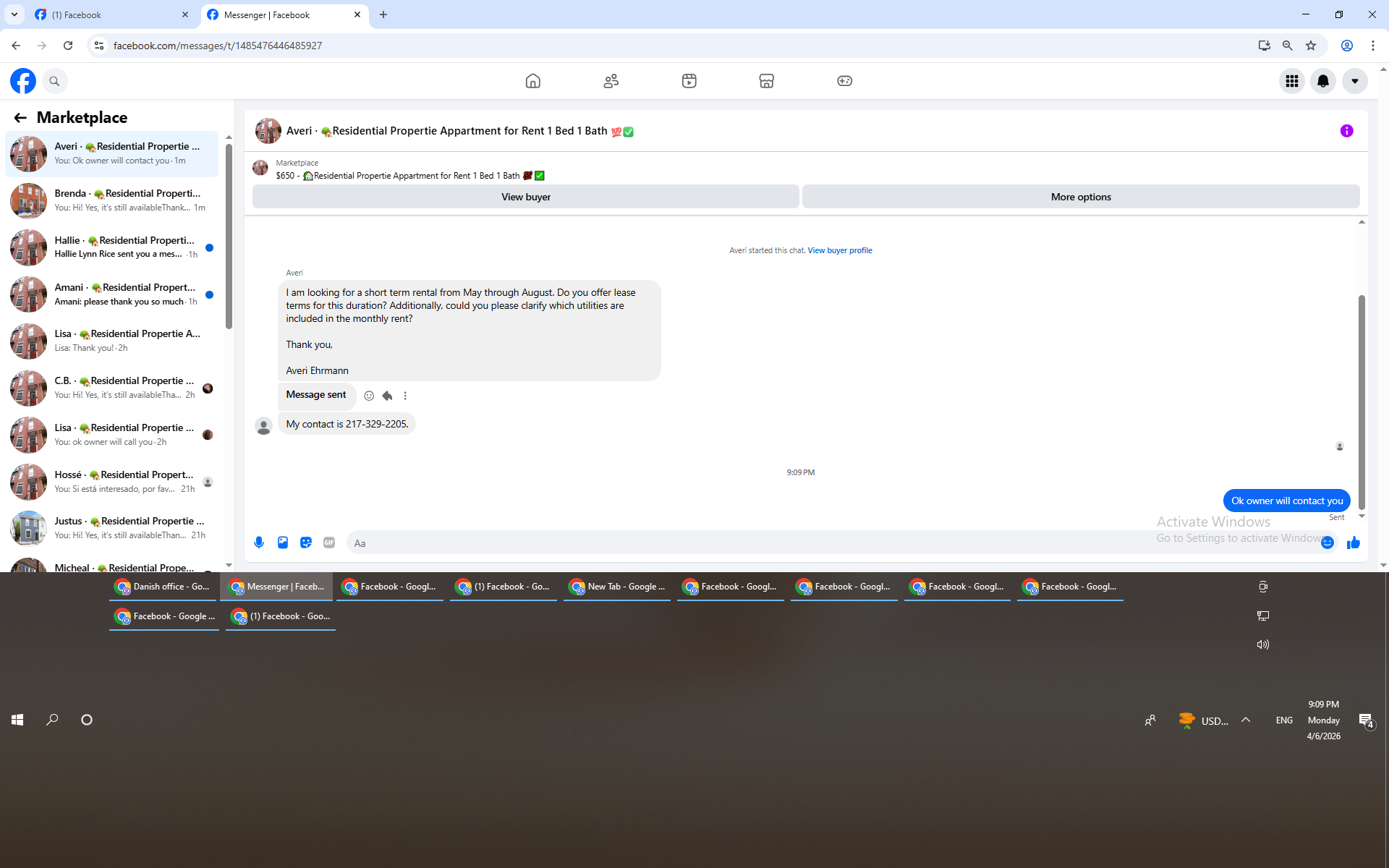Open Windows taskbar search
Screen dimensions: 1389x868
[52, 720]
